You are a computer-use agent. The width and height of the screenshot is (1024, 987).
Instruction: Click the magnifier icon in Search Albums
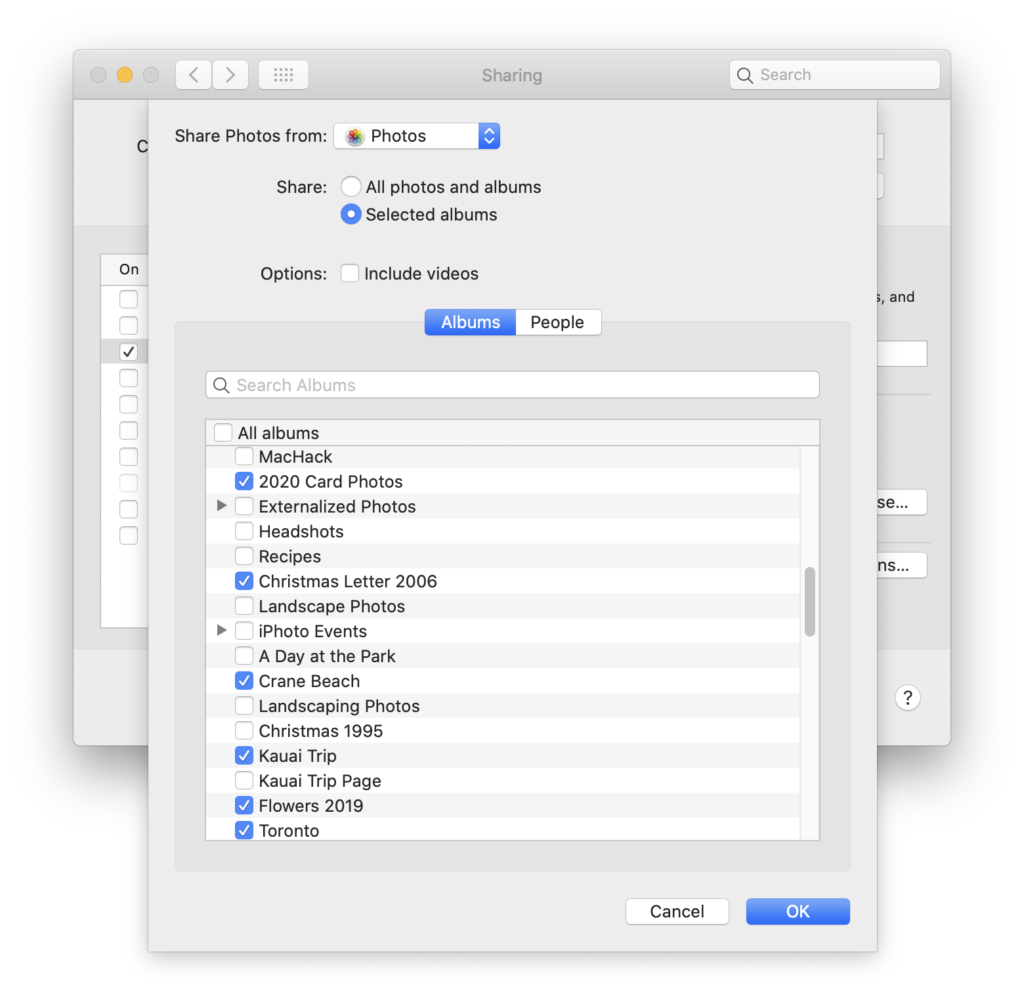coord(222,385)
